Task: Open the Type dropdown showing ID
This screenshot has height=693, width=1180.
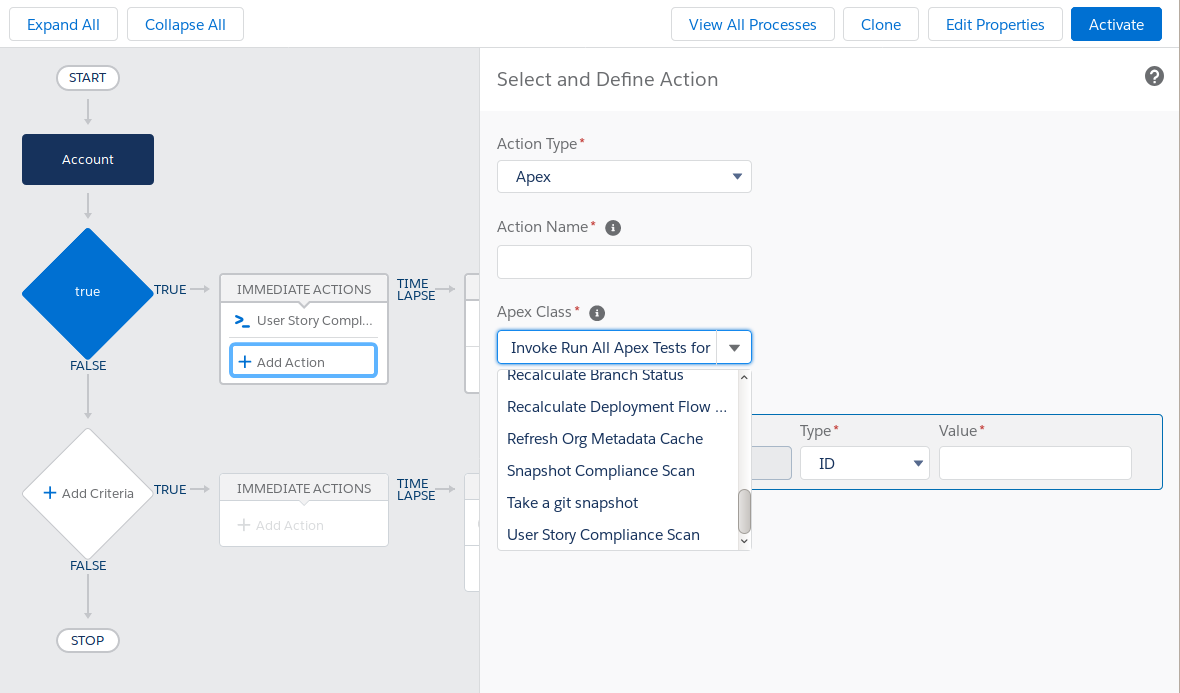Action: [864, 463]
